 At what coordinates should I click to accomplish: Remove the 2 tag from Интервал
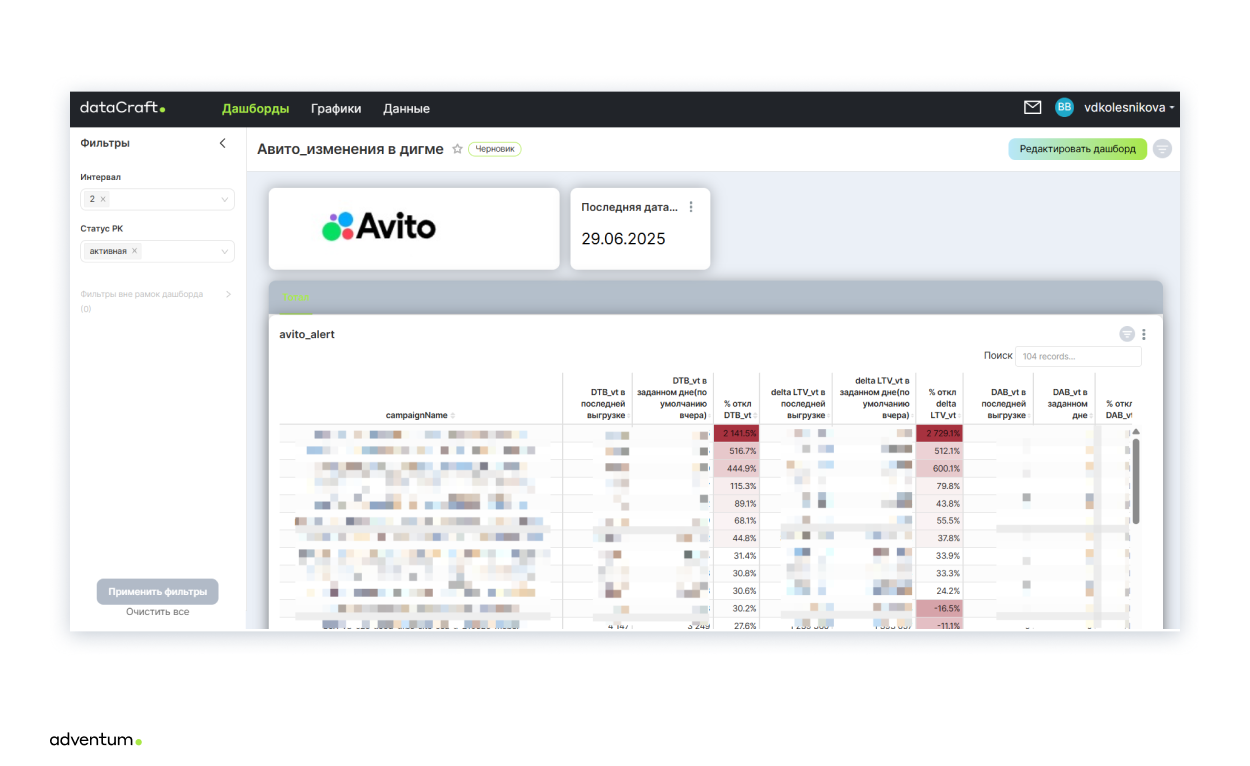(103, 199)
